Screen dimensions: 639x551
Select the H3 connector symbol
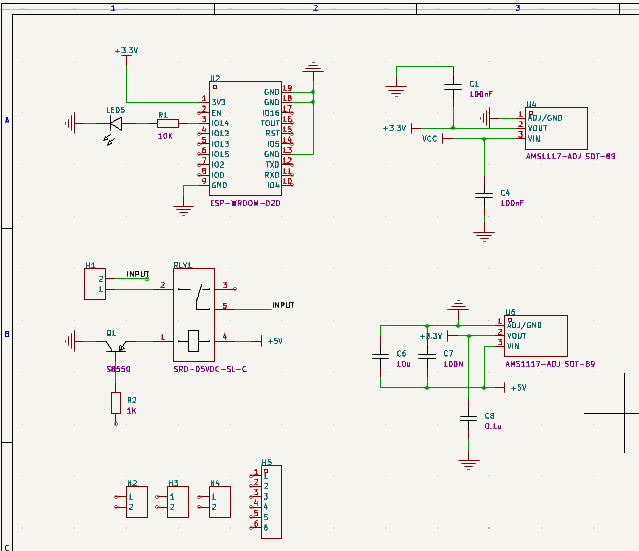(x=178, y=502)
